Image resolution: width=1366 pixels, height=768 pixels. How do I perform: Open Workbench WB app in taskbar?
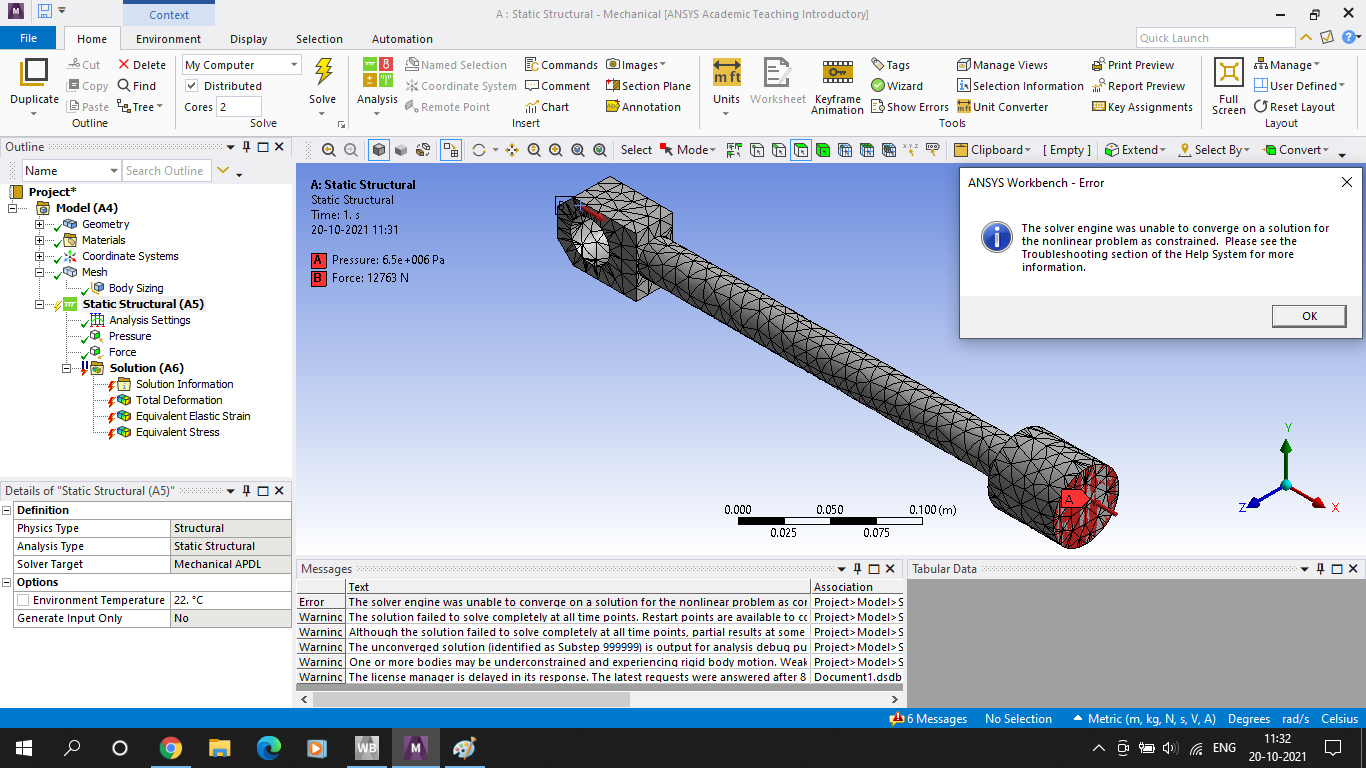coord(366,748)
